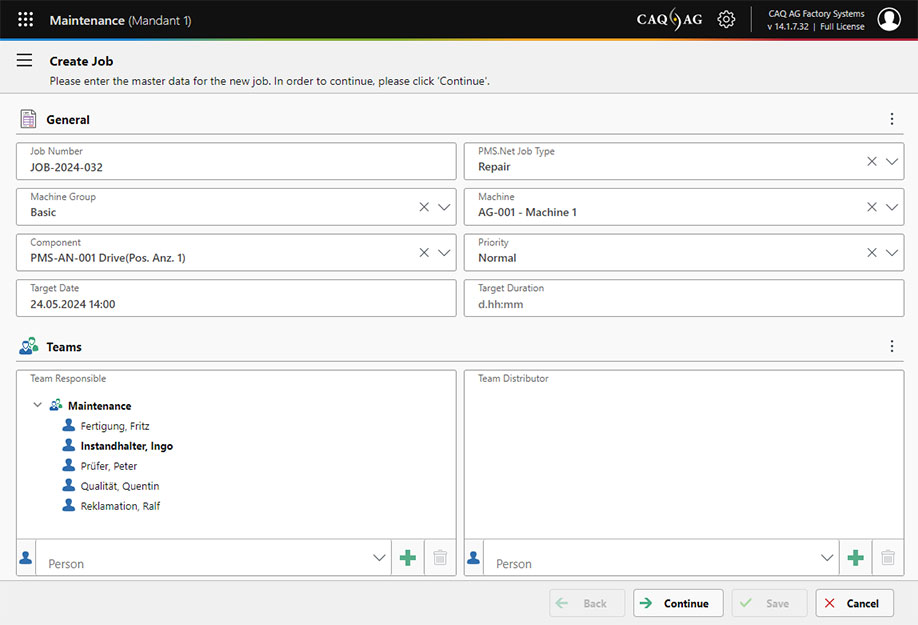Open the hamburger navigation menu

pyautogui.click(x=25, y=61)
